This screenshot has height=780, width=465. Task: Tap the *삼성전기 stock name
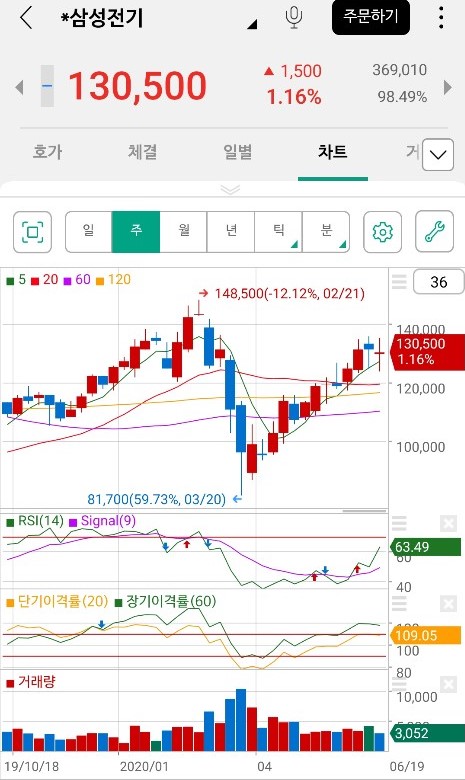[102, 18]
